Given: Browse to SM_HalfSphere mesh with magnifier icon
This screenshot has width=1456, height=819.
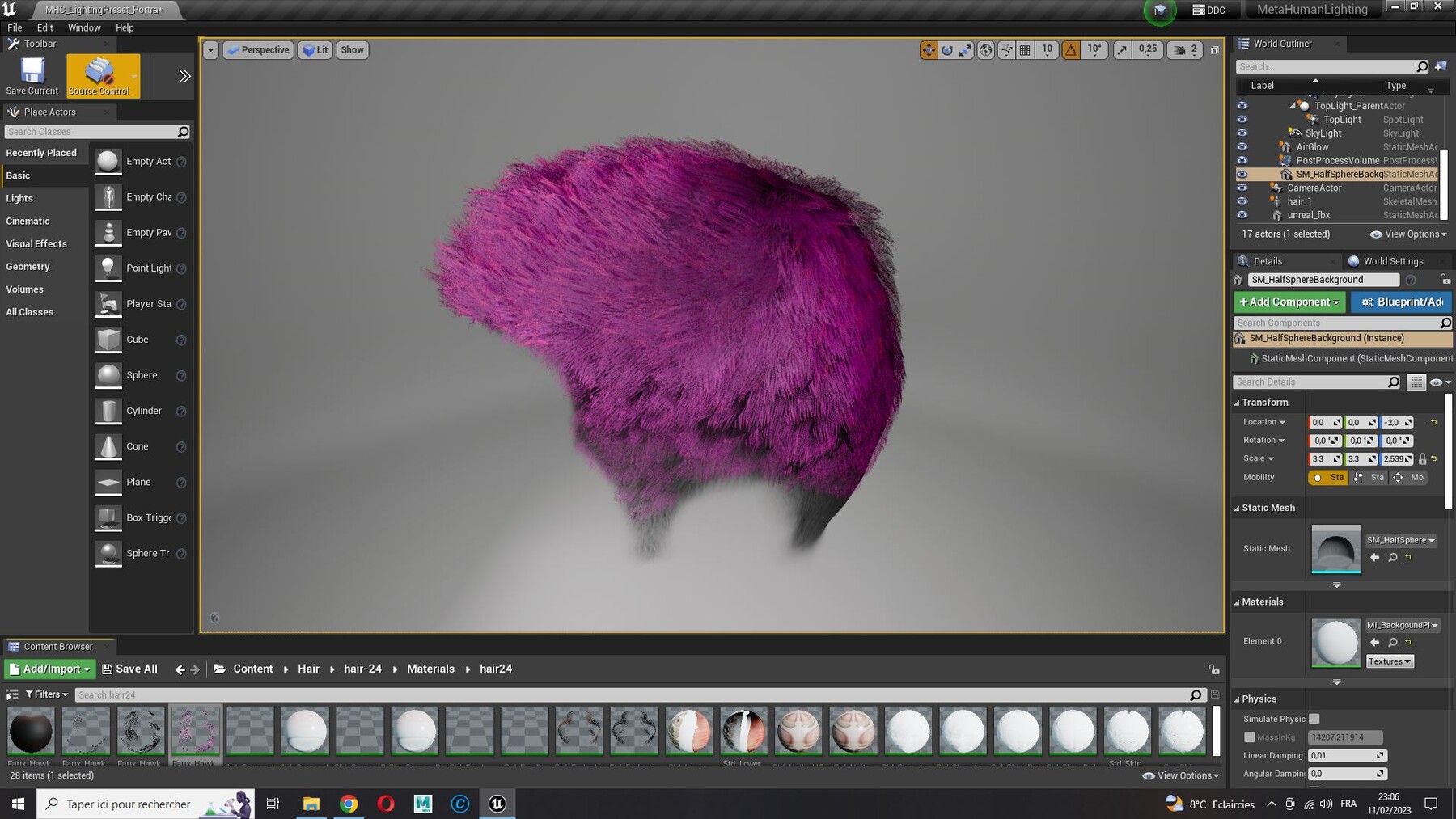Looking at the screenshot, I should (1393, 557).
